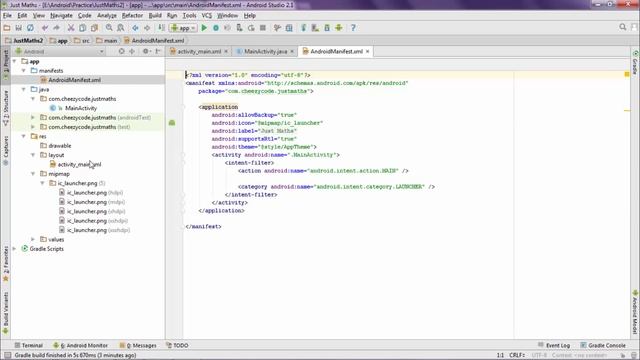
Task: Select the drawable folder
Action: point(60,146)
